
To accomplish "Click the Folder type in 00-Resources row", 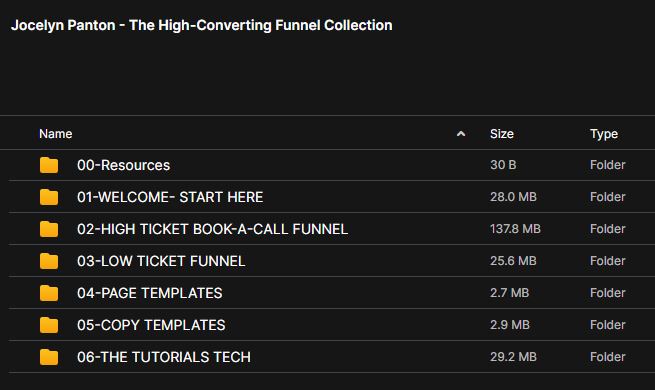I will (x=608, y=165).
